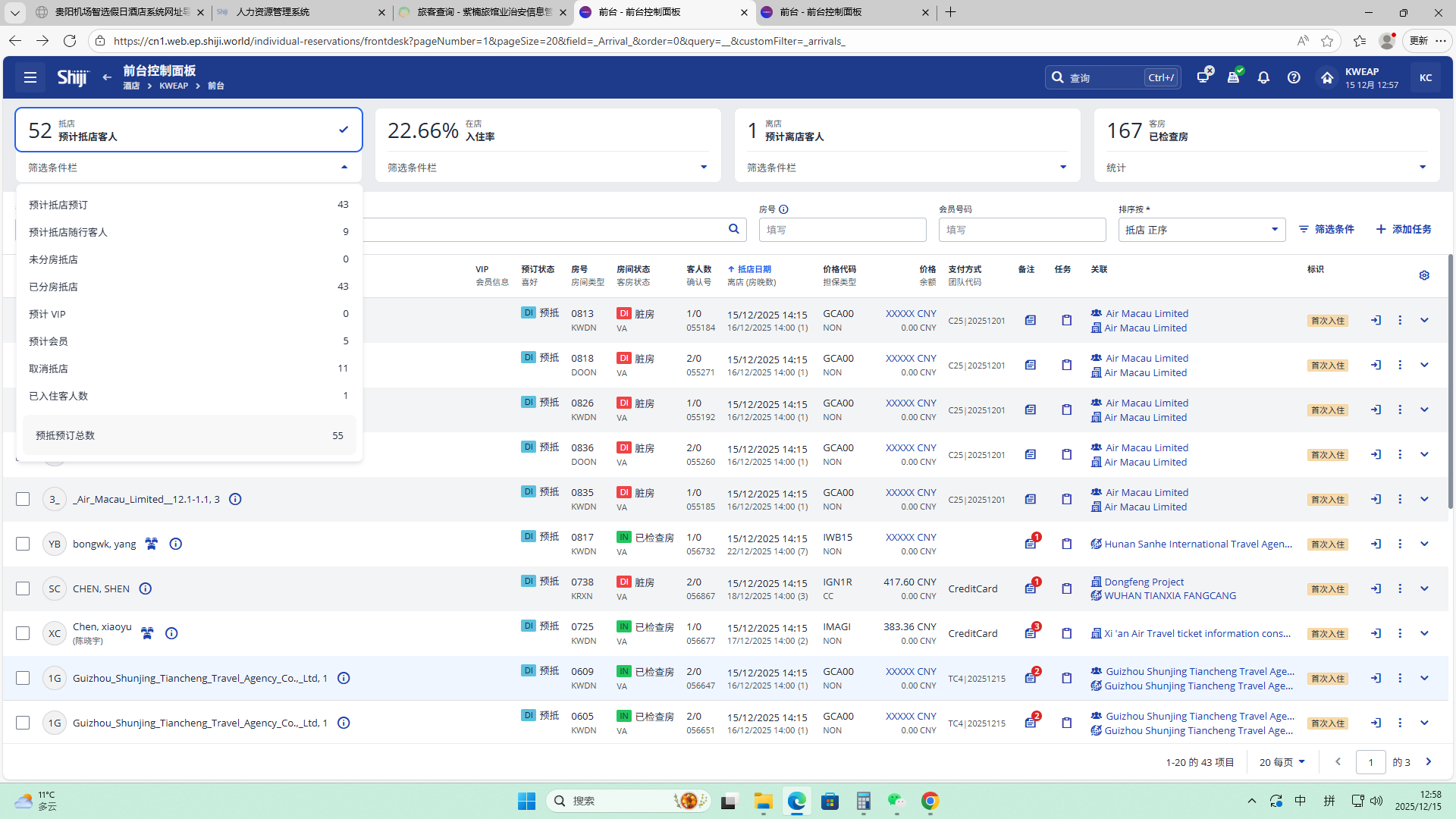Click clipboard task icon for room 0738

[1066, 588]
